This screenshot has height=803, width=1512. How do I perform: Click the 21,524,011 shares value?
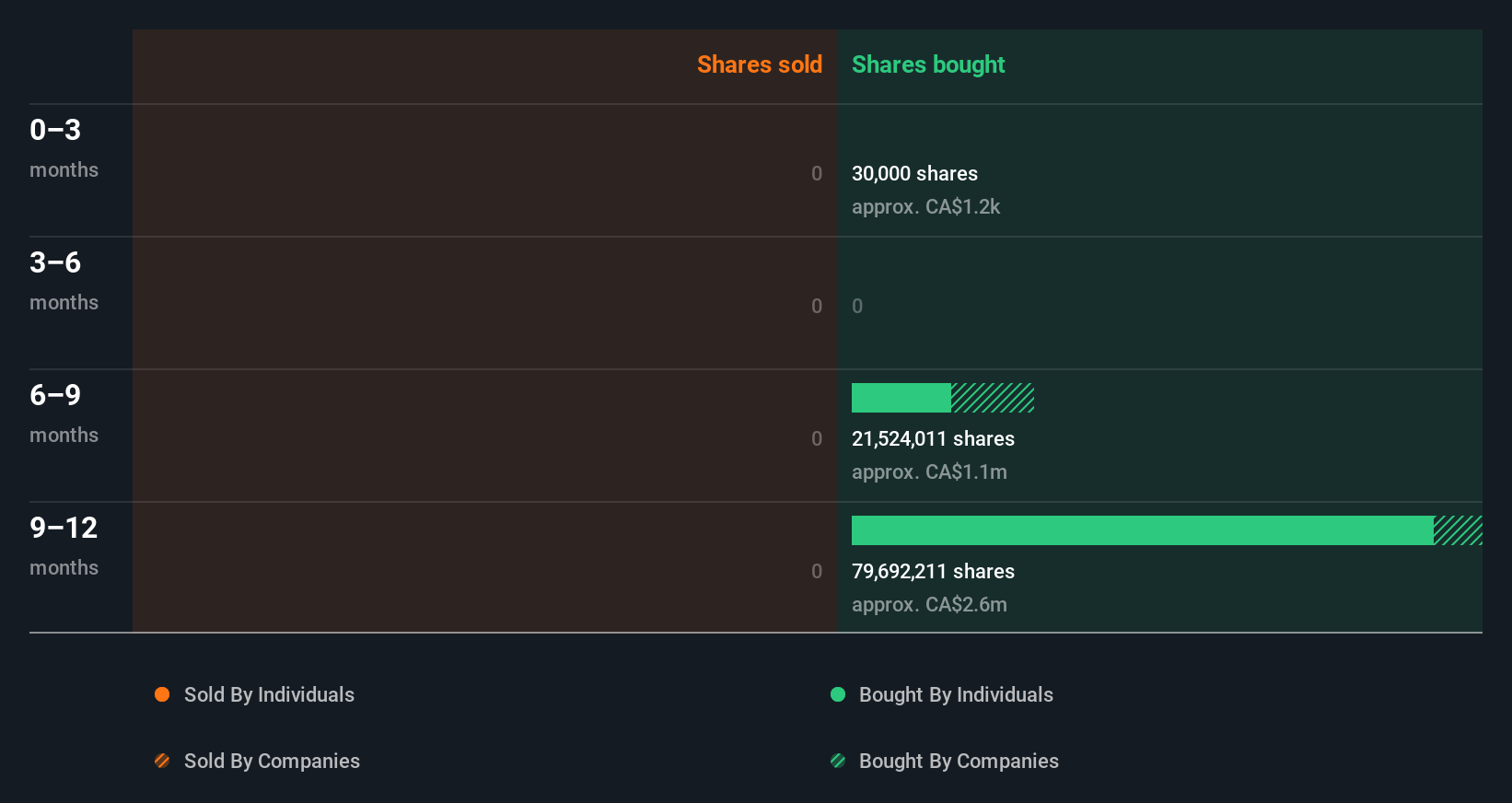[933, 438]
